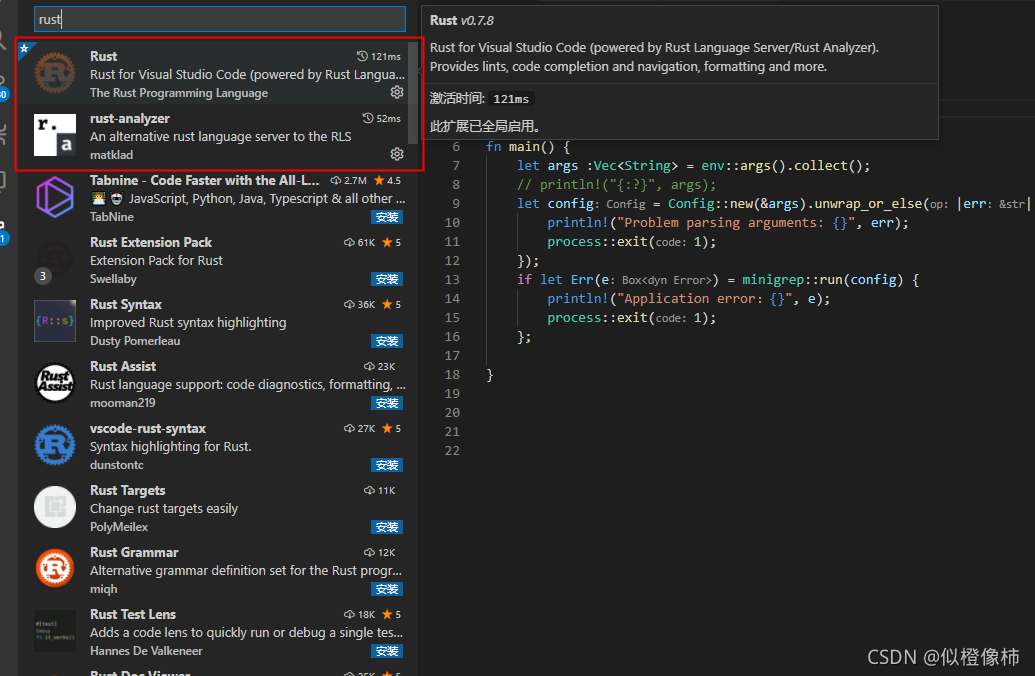Click 'fn main()' in the code editor
This screenshot has height=676, width=1035.
[522, 147]
